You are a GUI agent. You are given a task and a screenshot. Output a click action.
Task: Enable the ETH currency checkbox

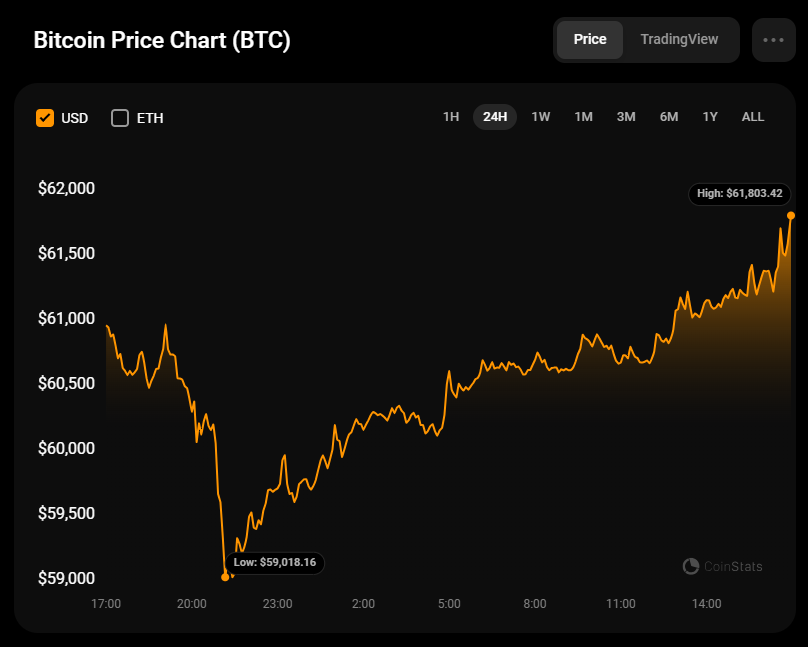click(x=120, y=118)
